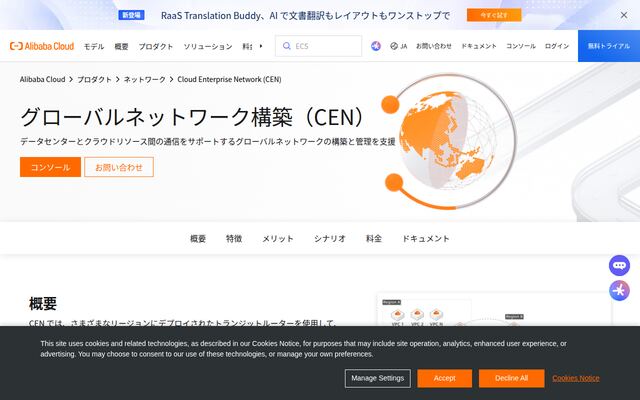Open the コンソール header link

[x=521, y=46]
